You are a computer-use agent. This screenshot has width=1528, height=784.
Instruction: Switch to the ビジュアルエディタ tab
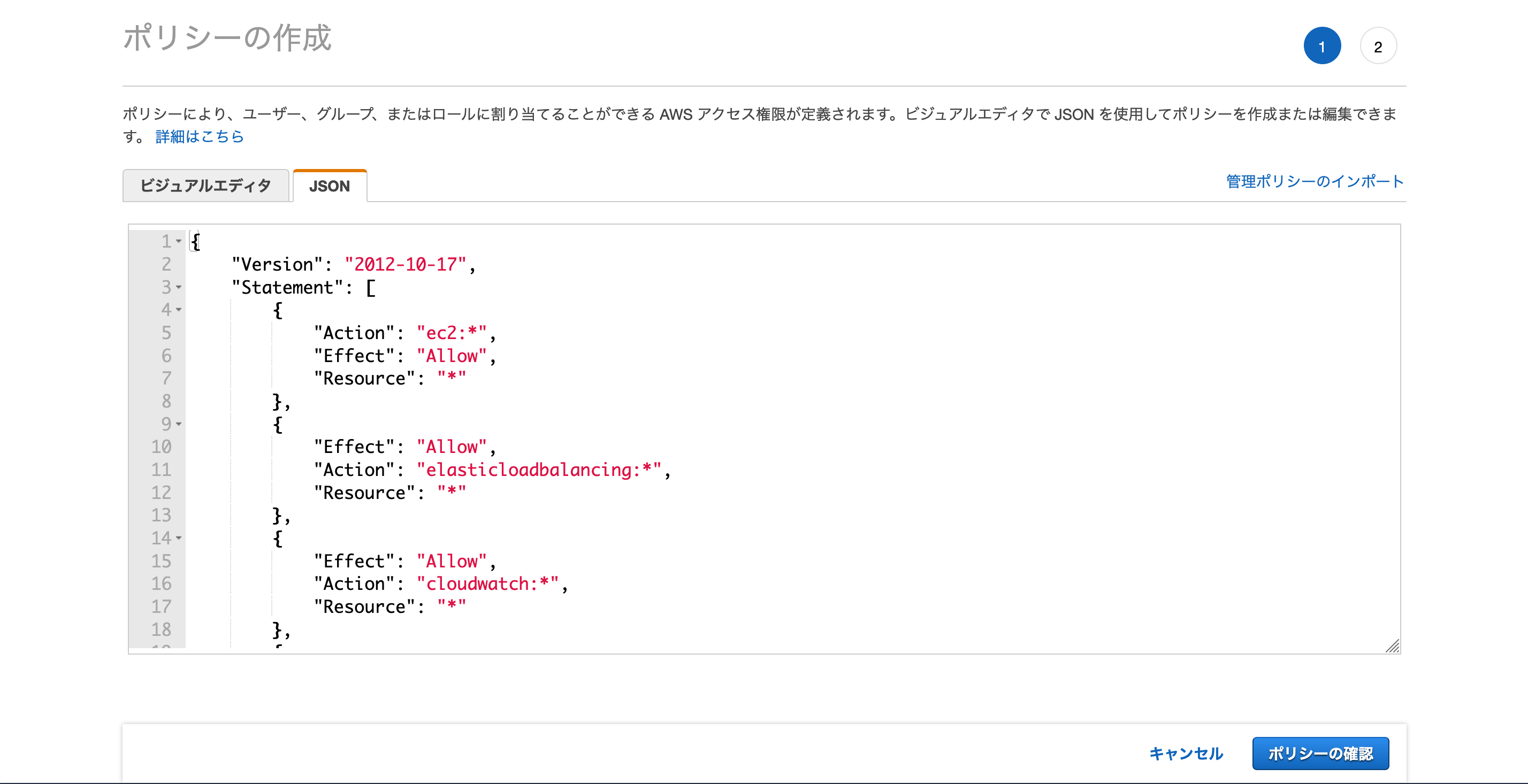click(206, 186)
